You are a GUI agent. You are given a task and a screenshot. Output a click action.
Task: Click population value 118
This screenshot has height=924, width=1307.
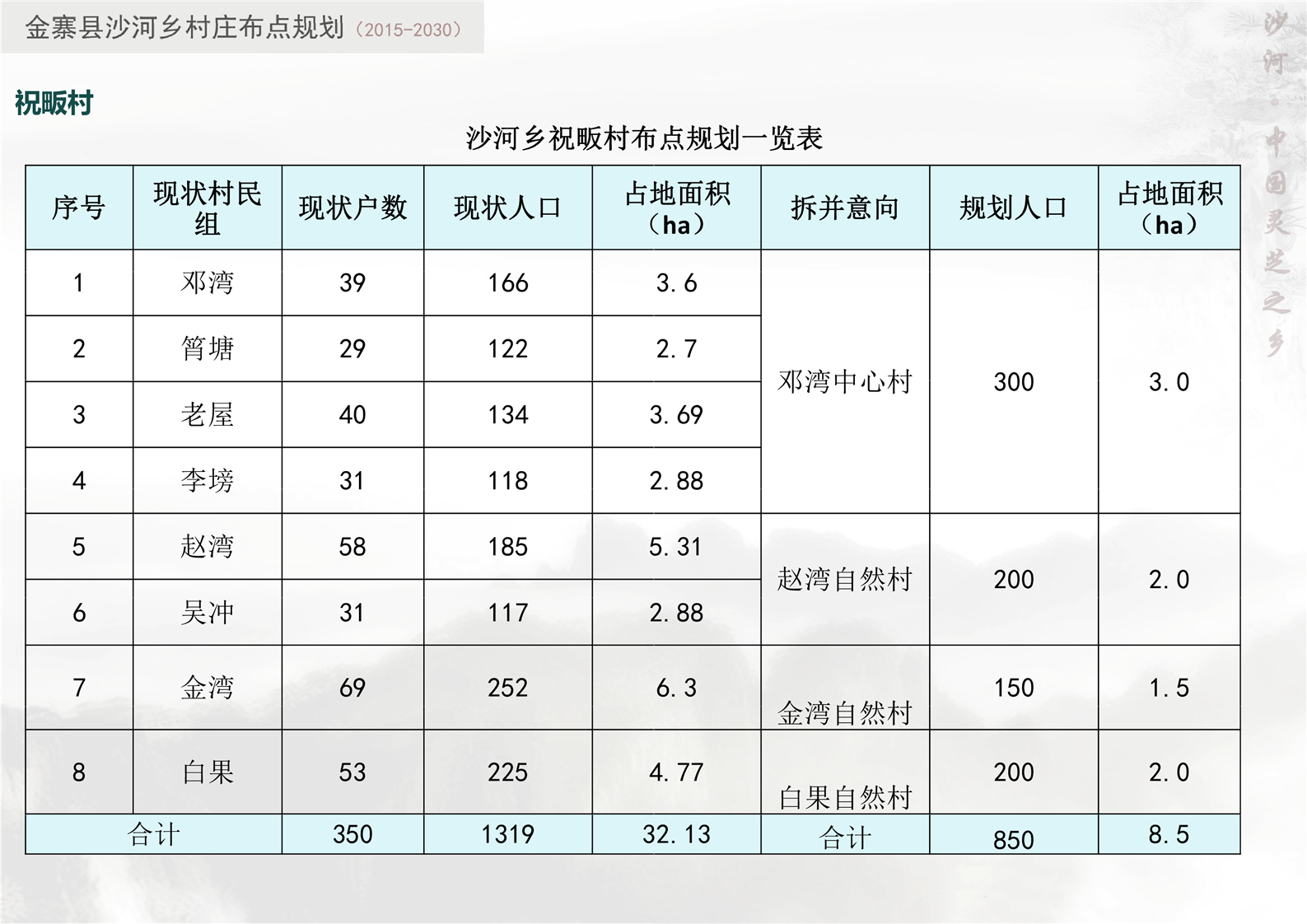click(507, 481)
